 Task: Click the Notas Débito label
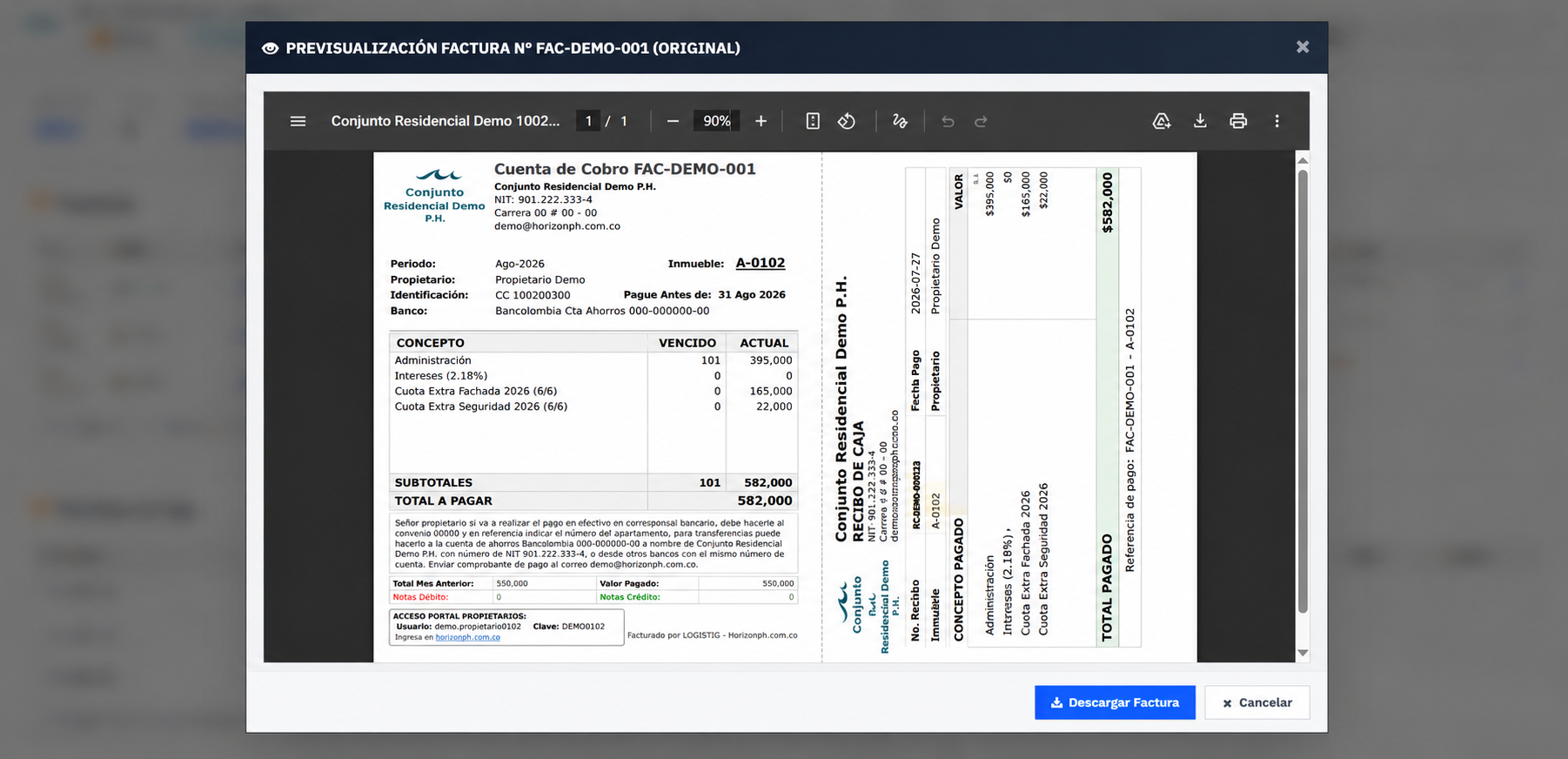click(x=420, y=597)
